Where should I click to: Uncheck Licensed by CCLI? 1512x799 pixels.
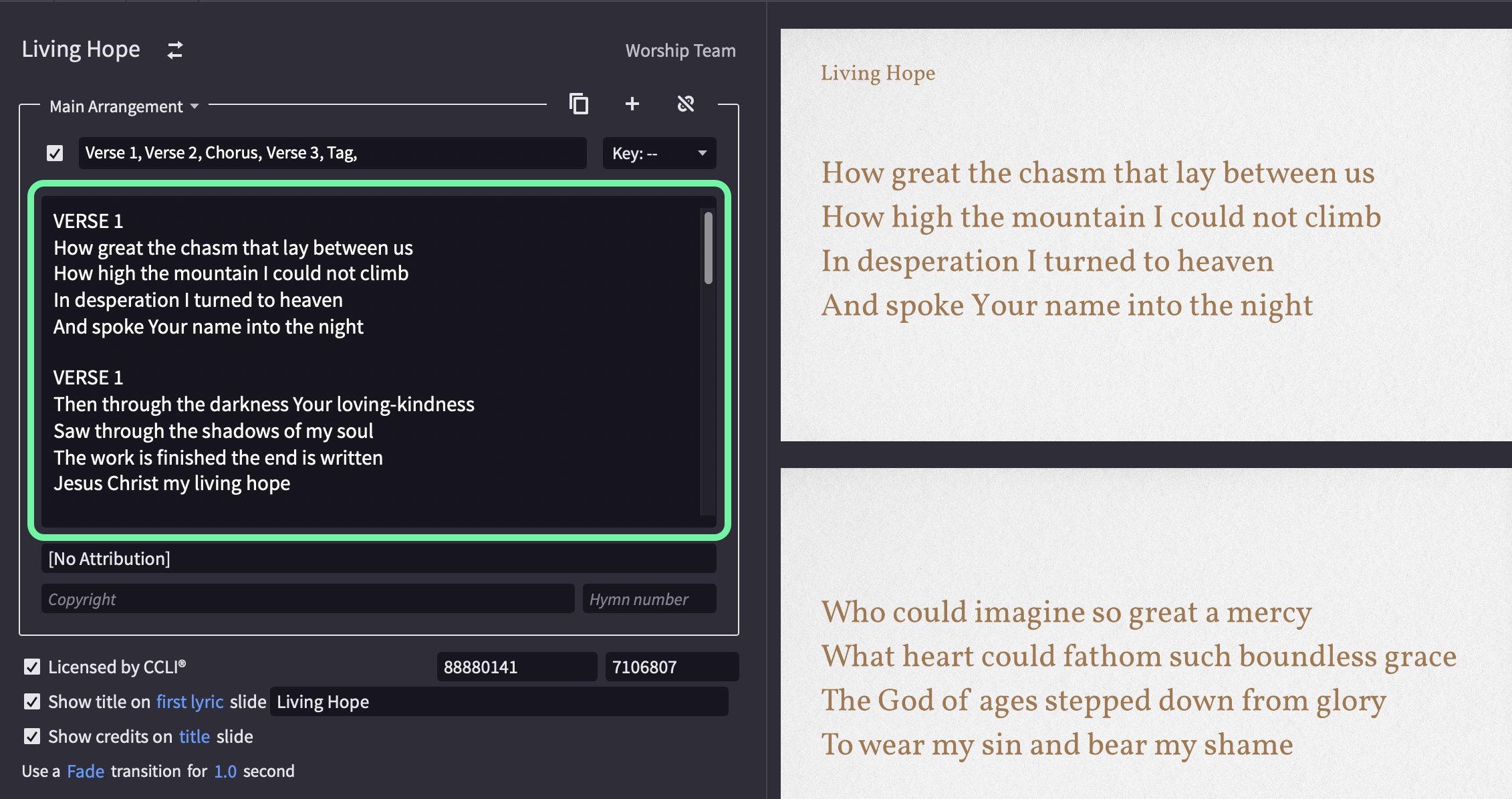[32, 667]
